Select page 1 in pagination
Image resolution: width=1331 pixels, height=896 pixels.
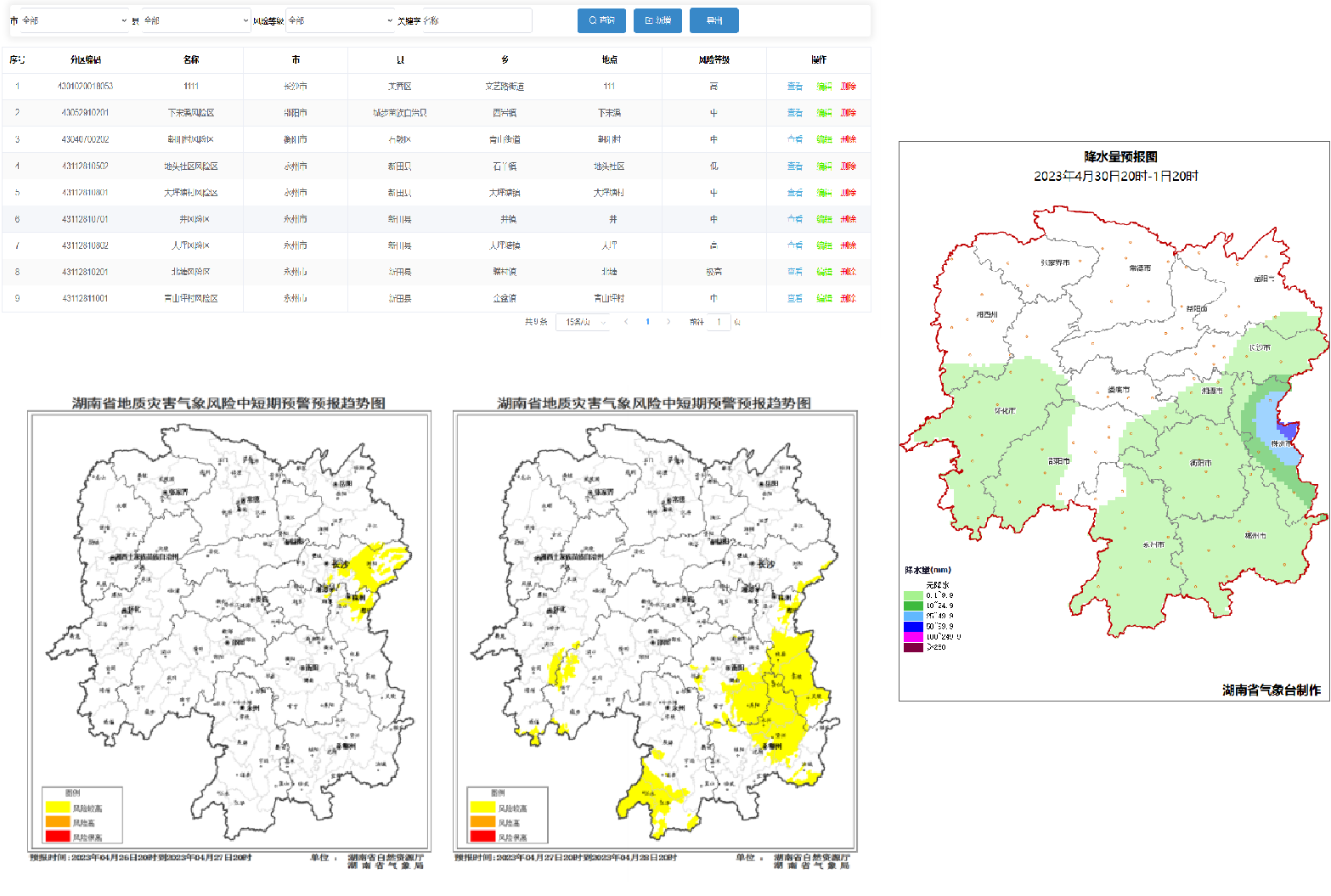click(x=647, y=322)
